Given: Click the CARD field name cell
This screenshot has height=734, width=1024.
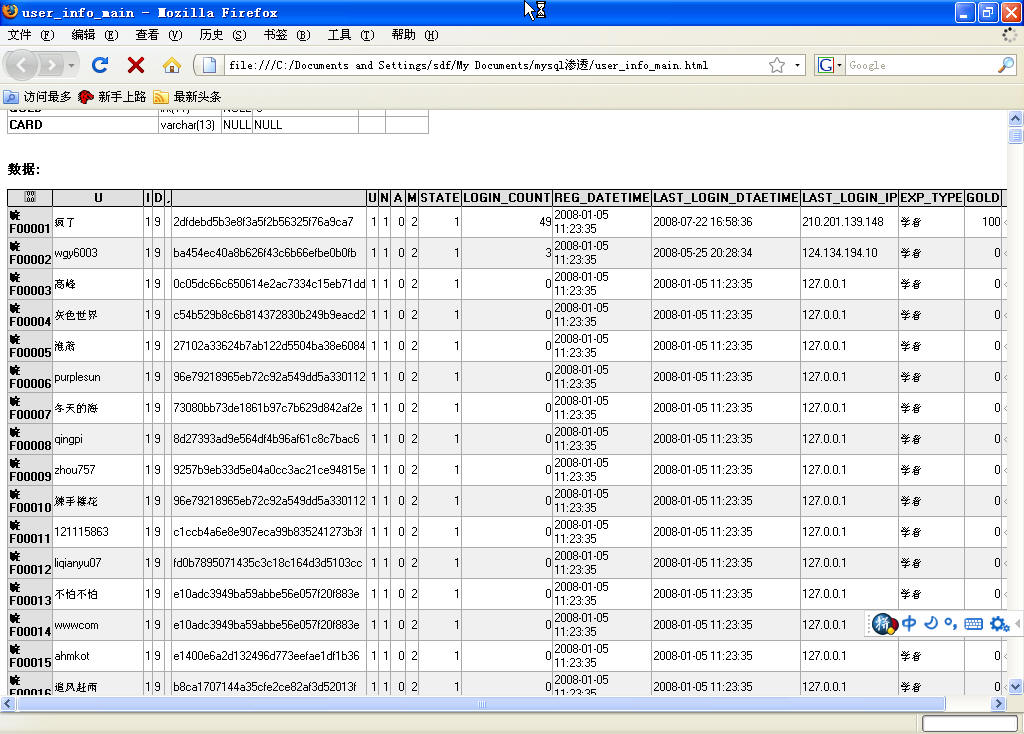Looking at the screenshot, I should click(83, 125).
